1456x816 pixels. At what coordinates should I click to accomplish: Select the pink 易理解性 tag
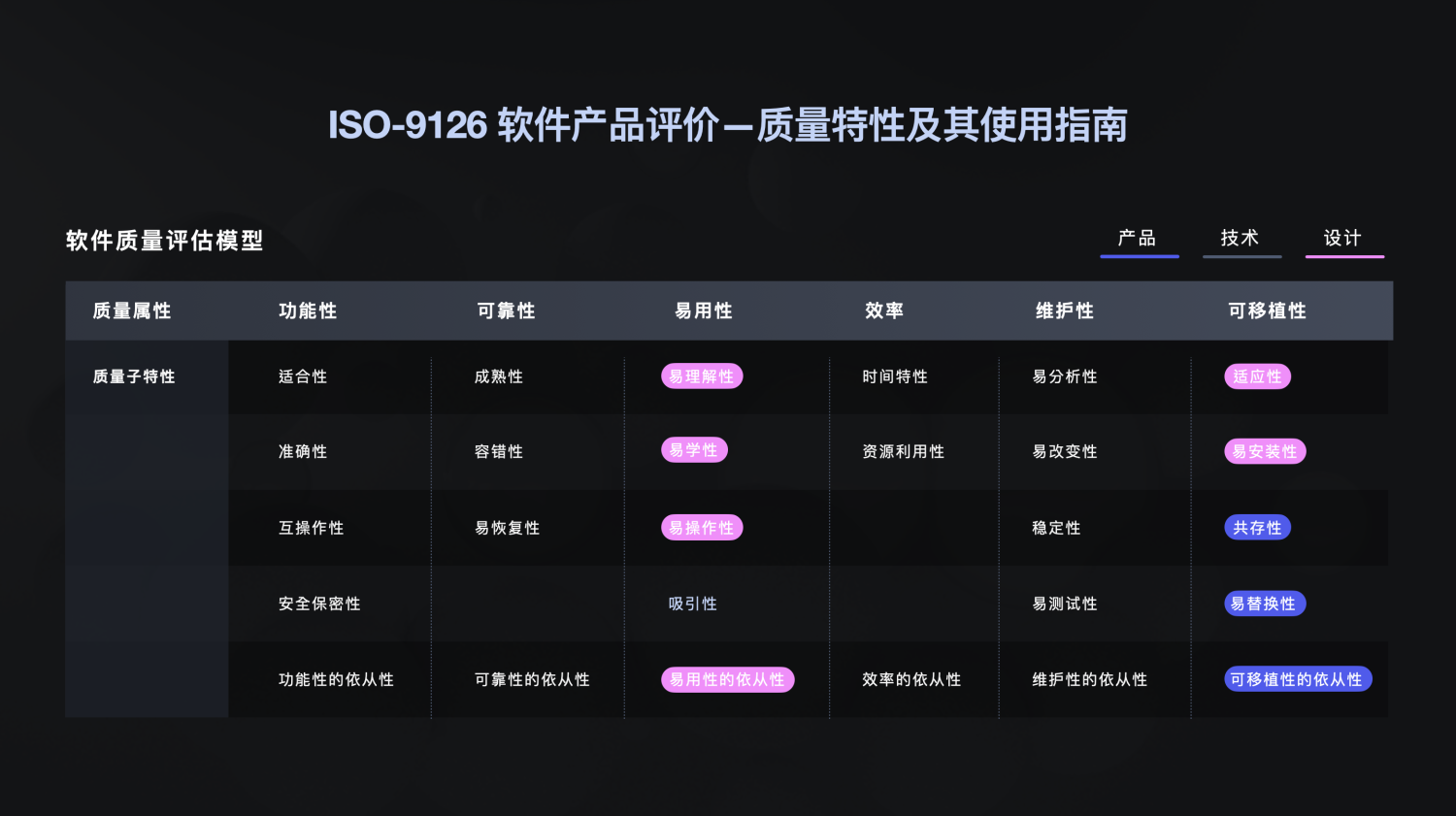(x=702, y=376)
